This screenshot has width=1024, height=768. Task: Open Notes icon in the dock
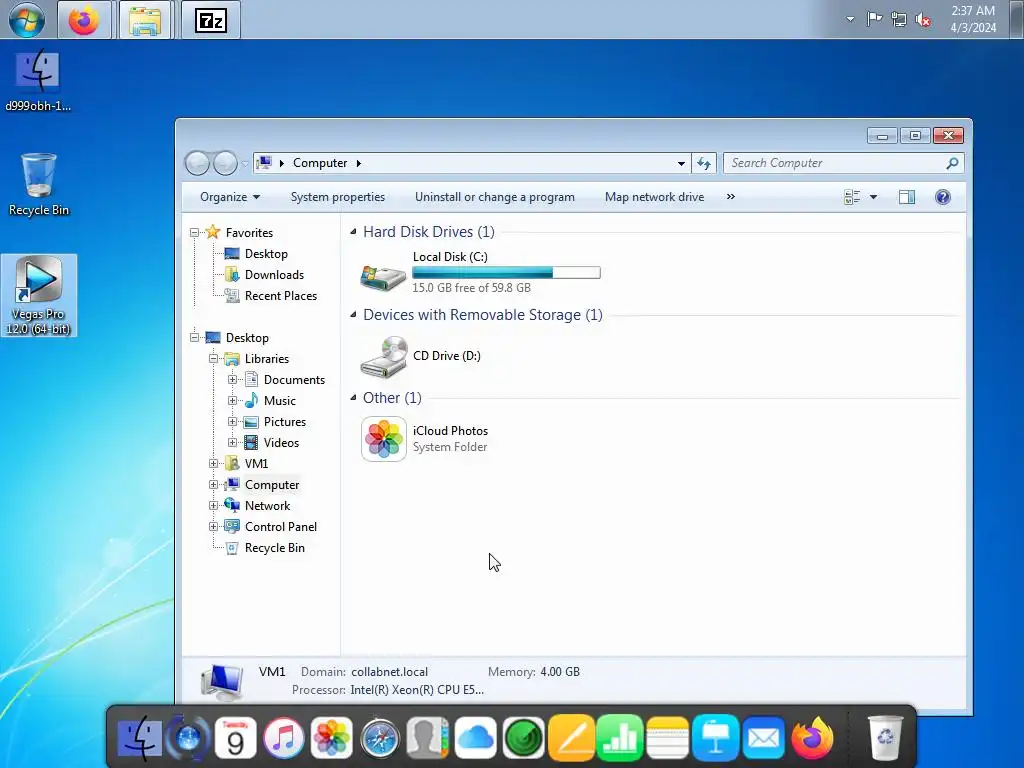tap(667, 739)
